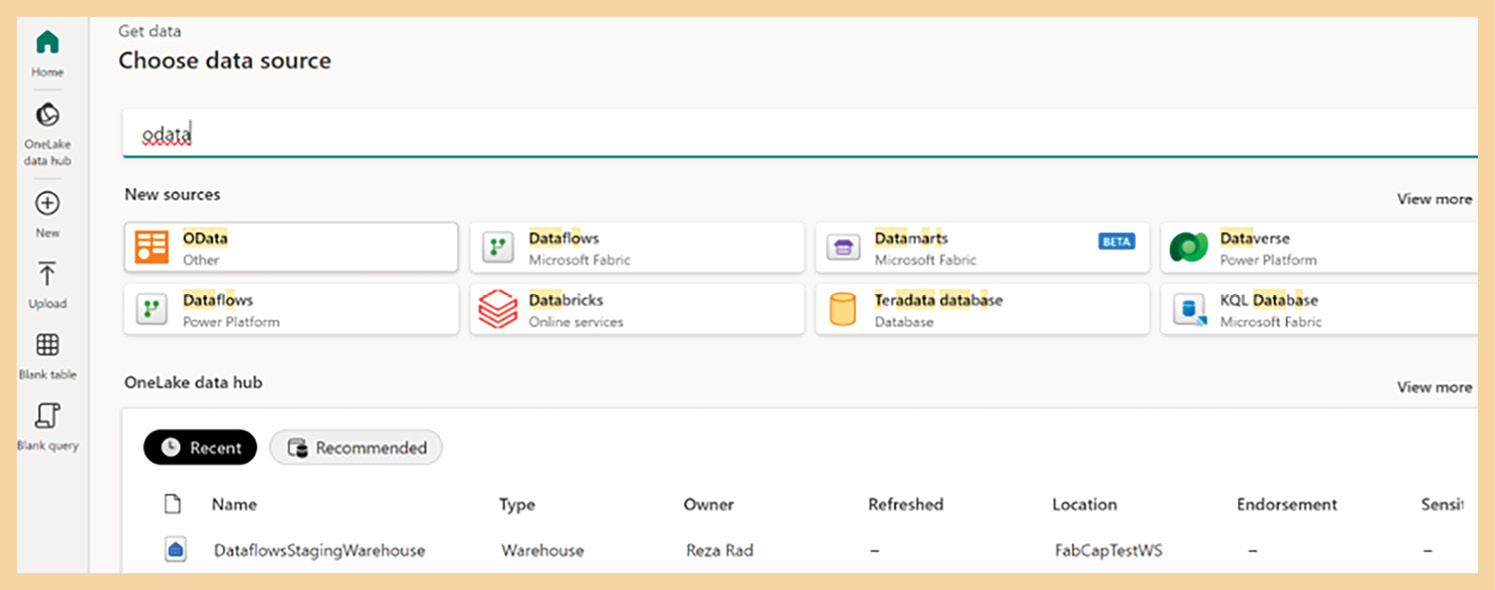Open View more for OneLake data hub
Image resolution: width=1495 pixels, height=590 pixels.
[x=1434, y=387]
